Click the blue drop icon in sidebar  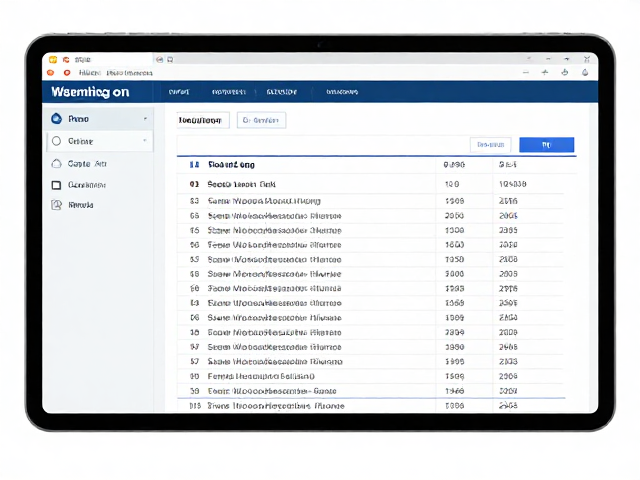point(56,119)
